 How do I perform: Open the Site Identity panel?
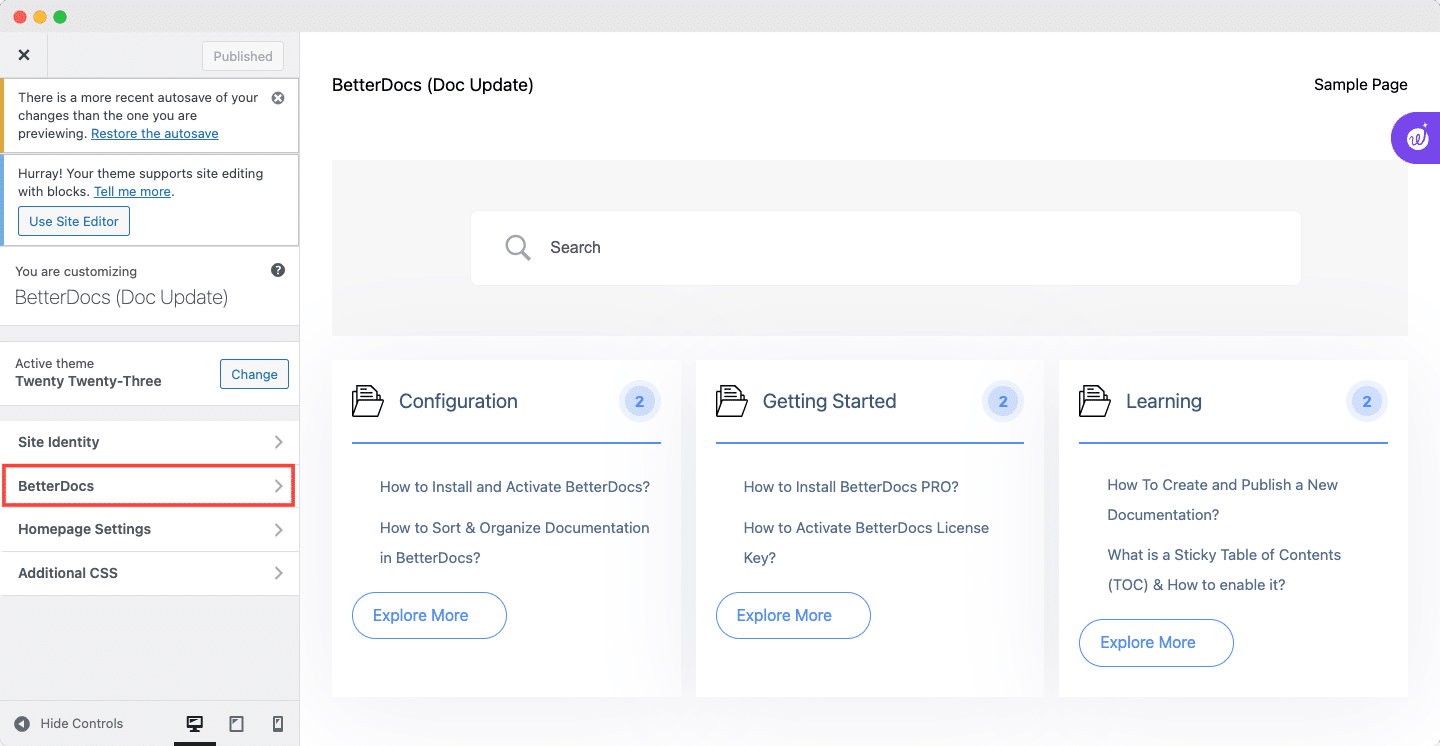[x=150, y=442]
